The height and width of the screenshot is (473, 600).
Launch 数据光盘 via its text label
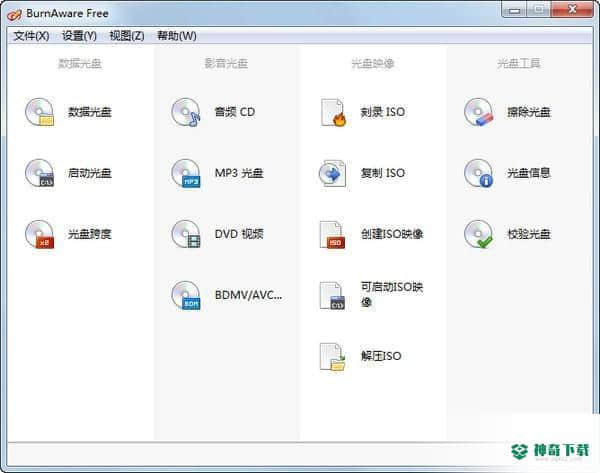(x=90, y=112)
